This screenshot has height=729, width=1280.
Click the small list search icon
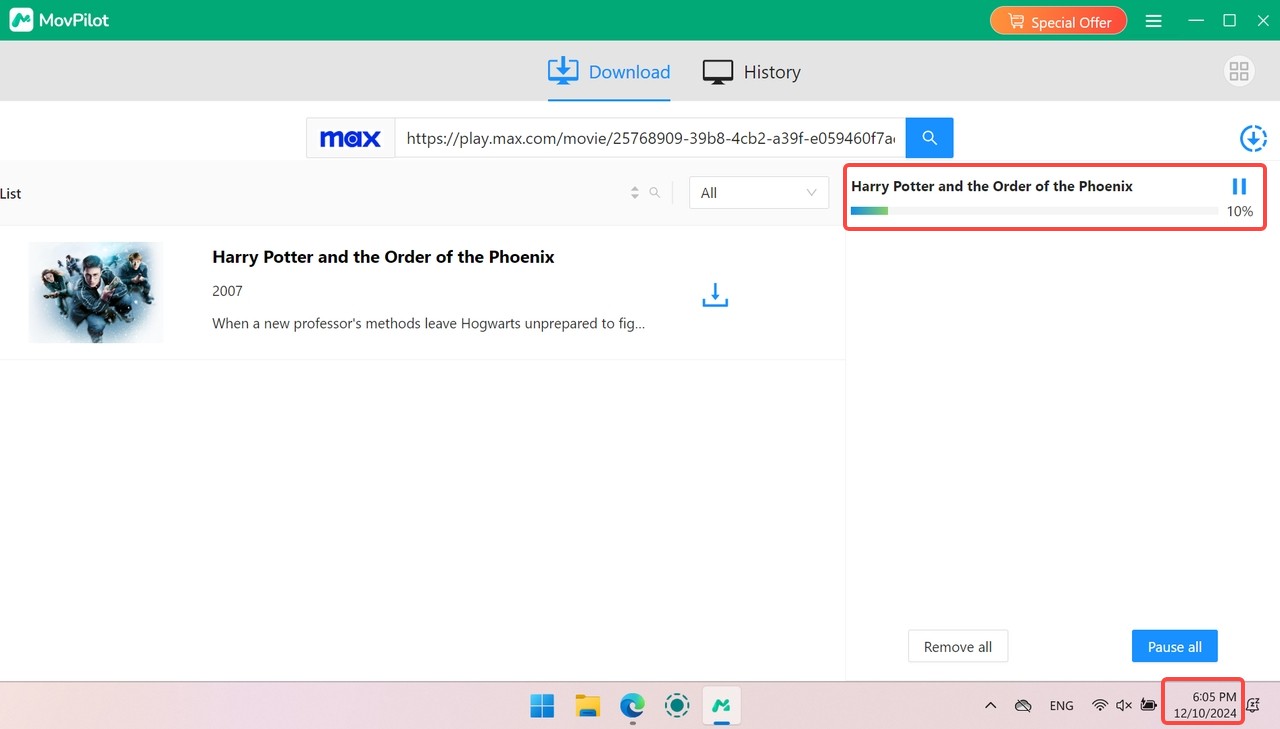(x=655, y=193)
